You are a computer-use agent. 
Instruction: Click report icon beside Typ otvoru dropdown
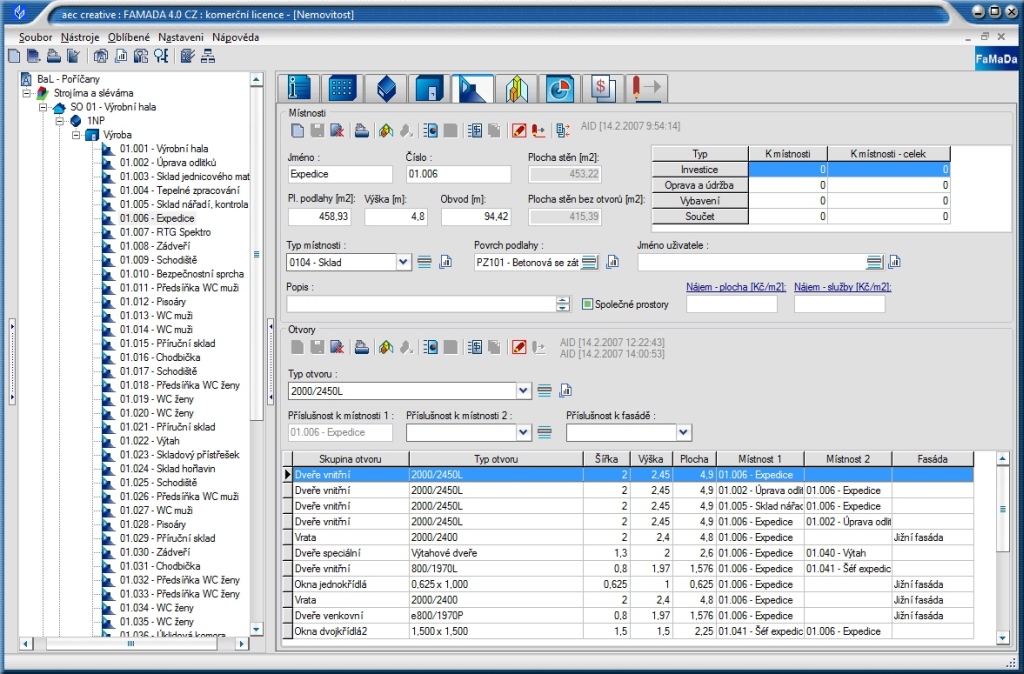(x=566, y=391)
